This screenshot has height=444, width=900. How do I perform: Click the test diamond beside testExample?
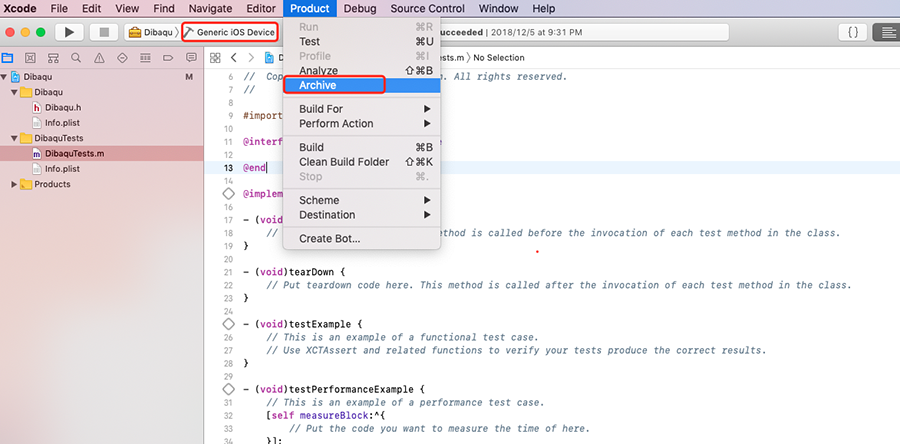228,325
